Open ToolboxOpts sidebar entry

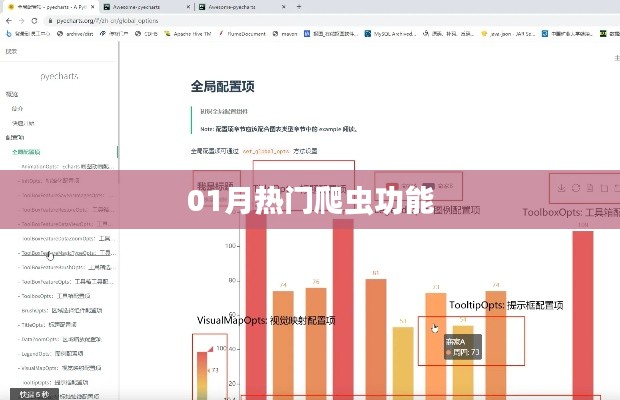click(x=54, y=296)
